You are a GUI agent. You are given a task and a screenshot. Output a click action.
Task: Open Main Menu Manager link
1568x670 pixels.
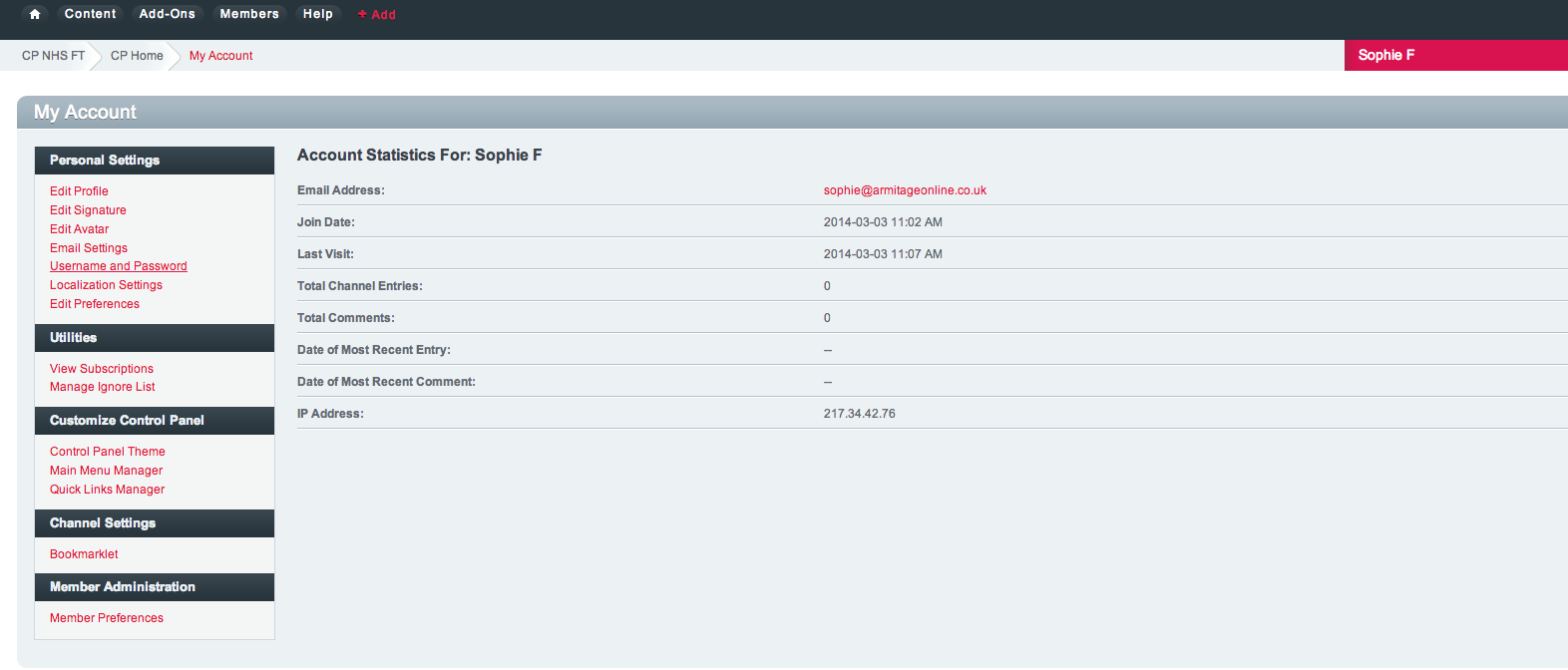107,471
